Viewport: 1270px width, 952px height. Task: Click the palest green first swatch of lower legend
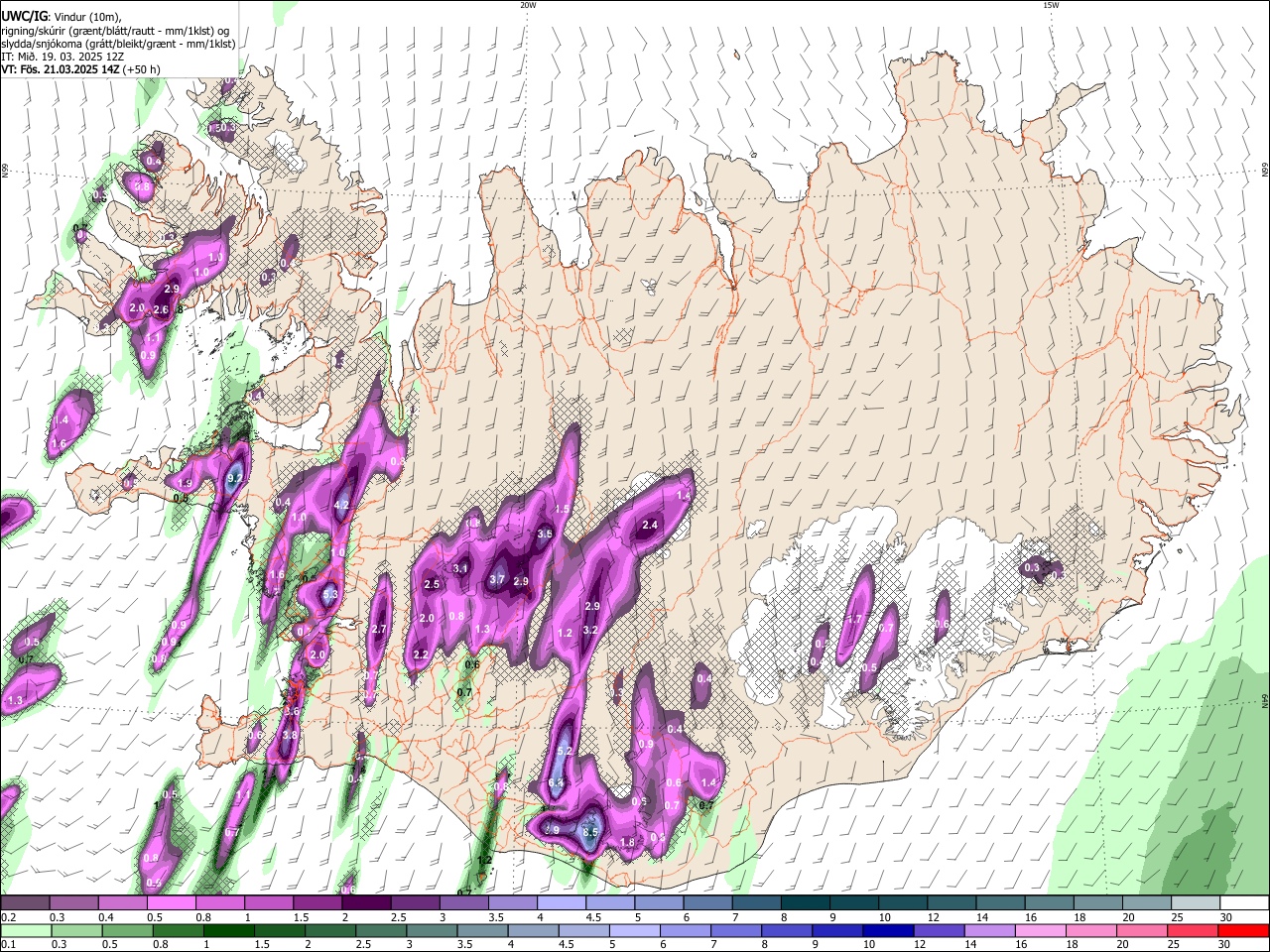pyautogui.click(x=26, y=931)
